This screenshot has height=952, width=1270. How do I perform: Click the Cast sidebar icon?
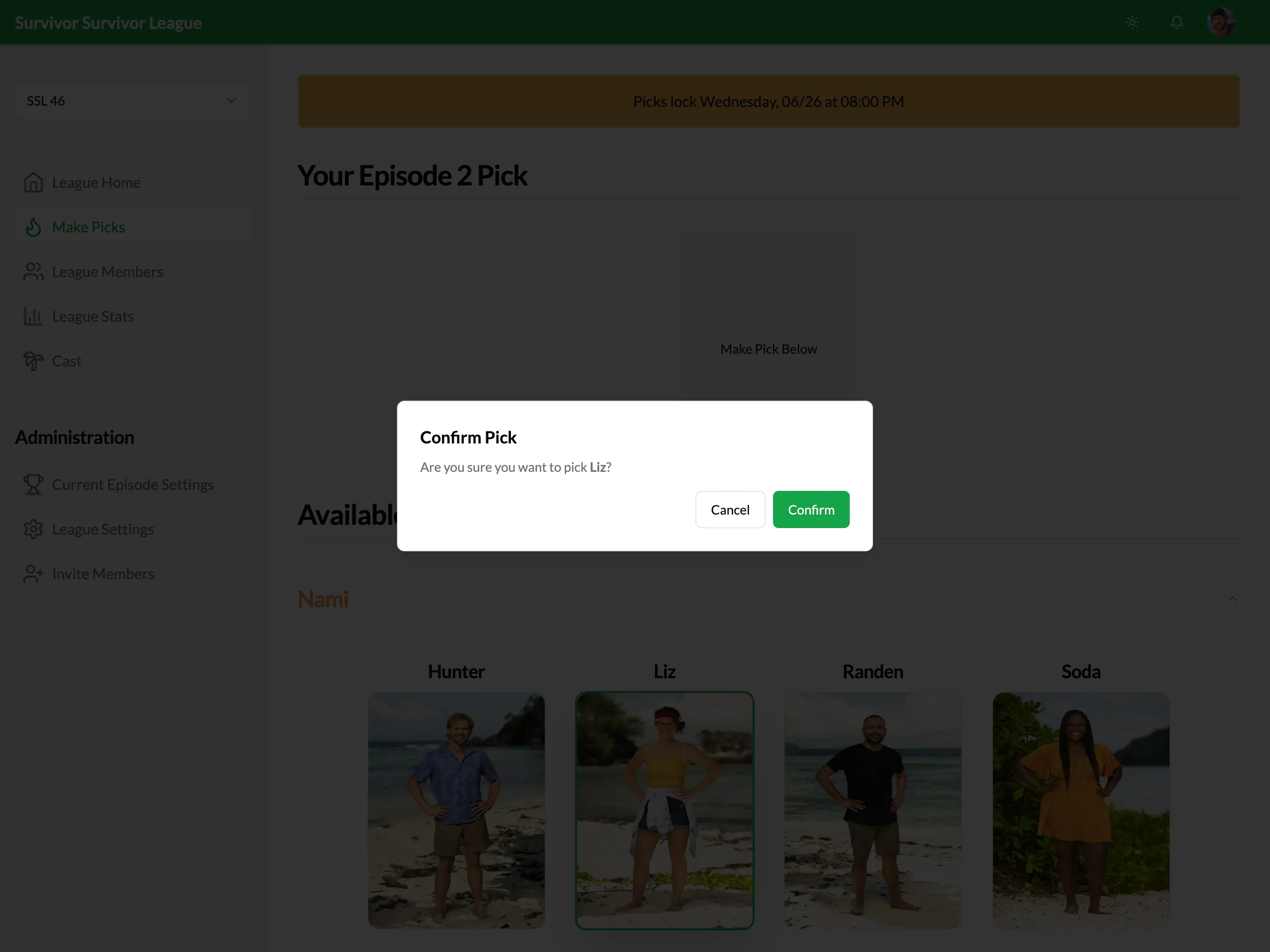click(35, 360)
